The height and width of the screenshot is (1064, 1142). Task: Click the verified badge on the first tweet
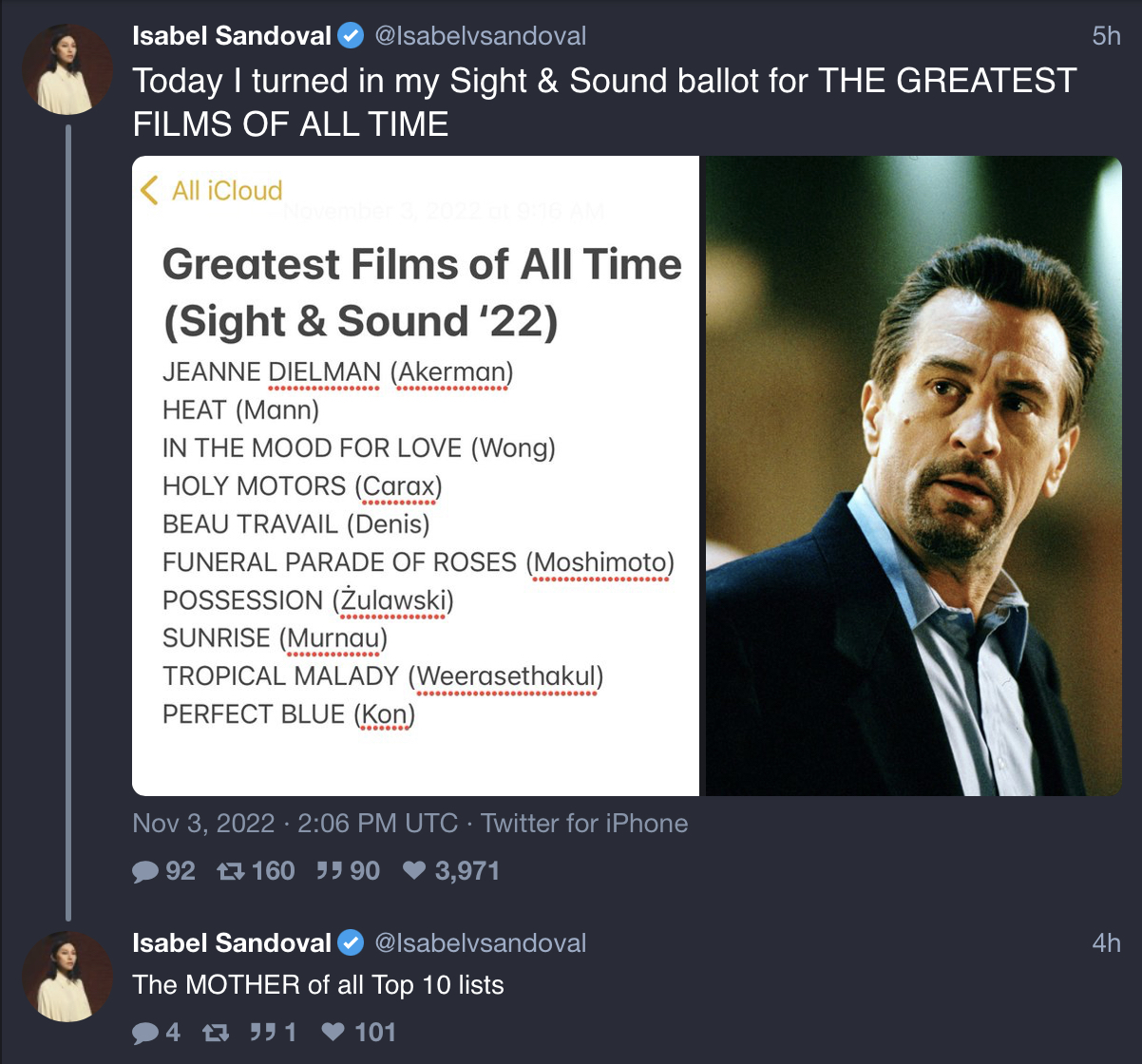coord(352,37)
